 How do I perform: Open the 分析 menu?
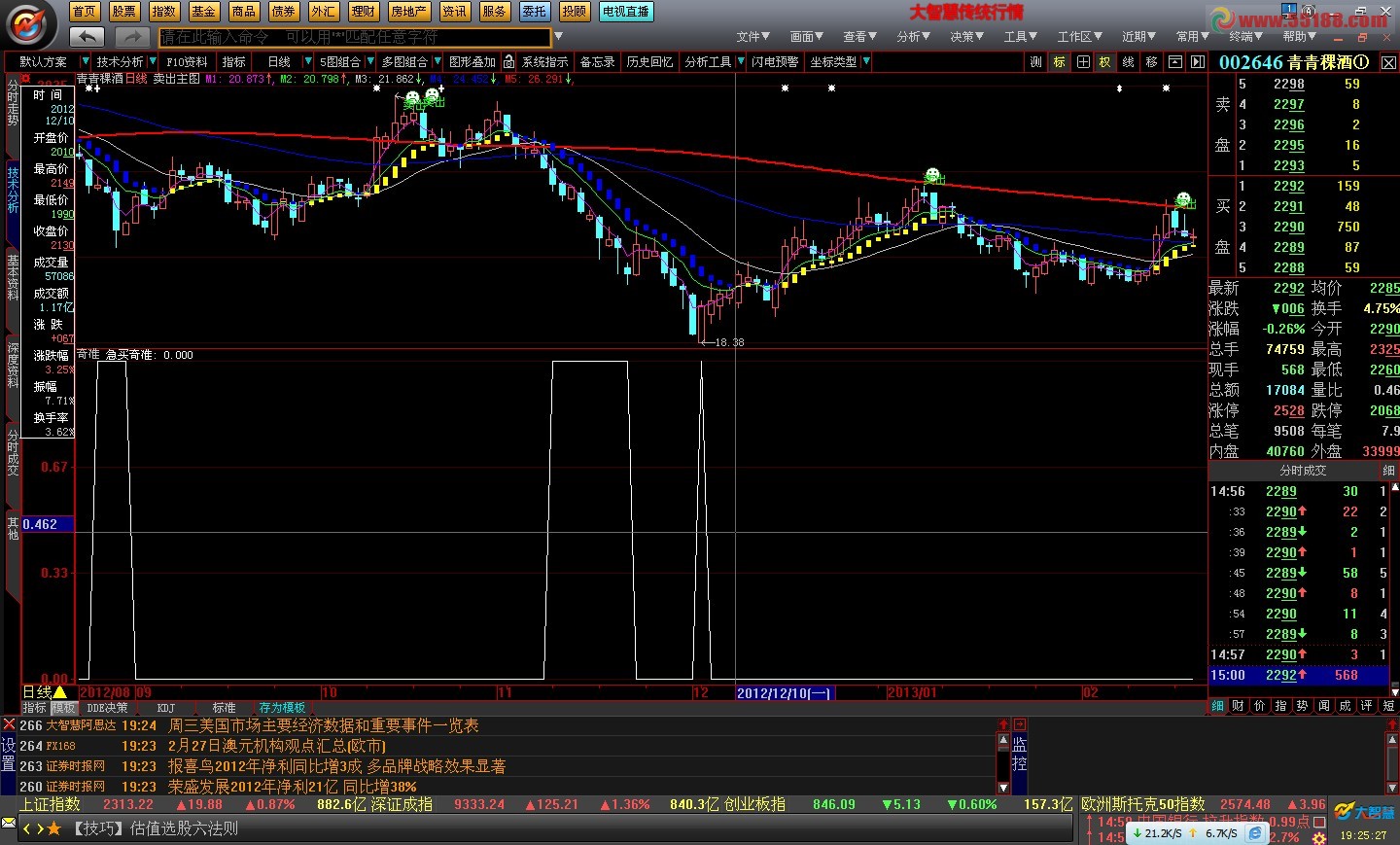click(x=913, y=37)
